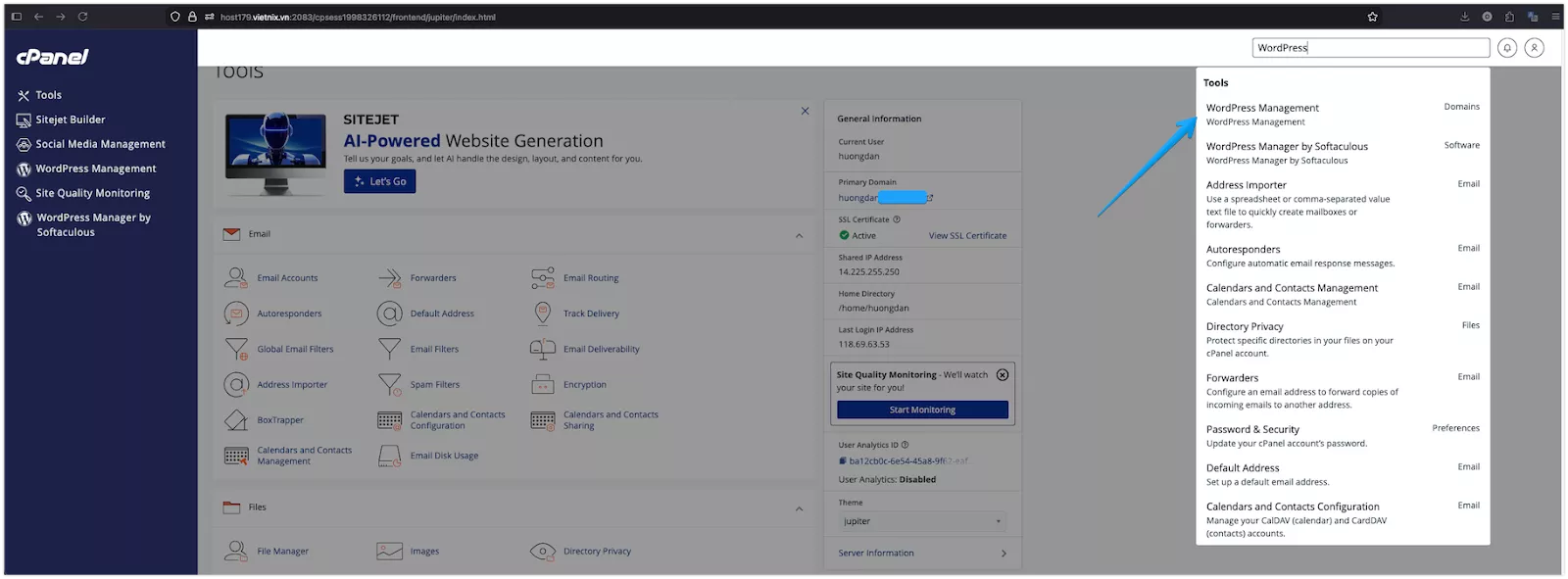Click the File Manager icon
This screenshot has width=1568, height=579.
[235, 552]
